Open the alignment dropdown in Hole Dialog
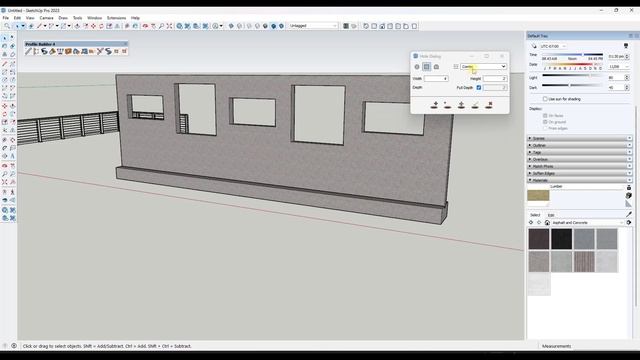This screenshot has width=640, height=360. click(x=484, y=67)
